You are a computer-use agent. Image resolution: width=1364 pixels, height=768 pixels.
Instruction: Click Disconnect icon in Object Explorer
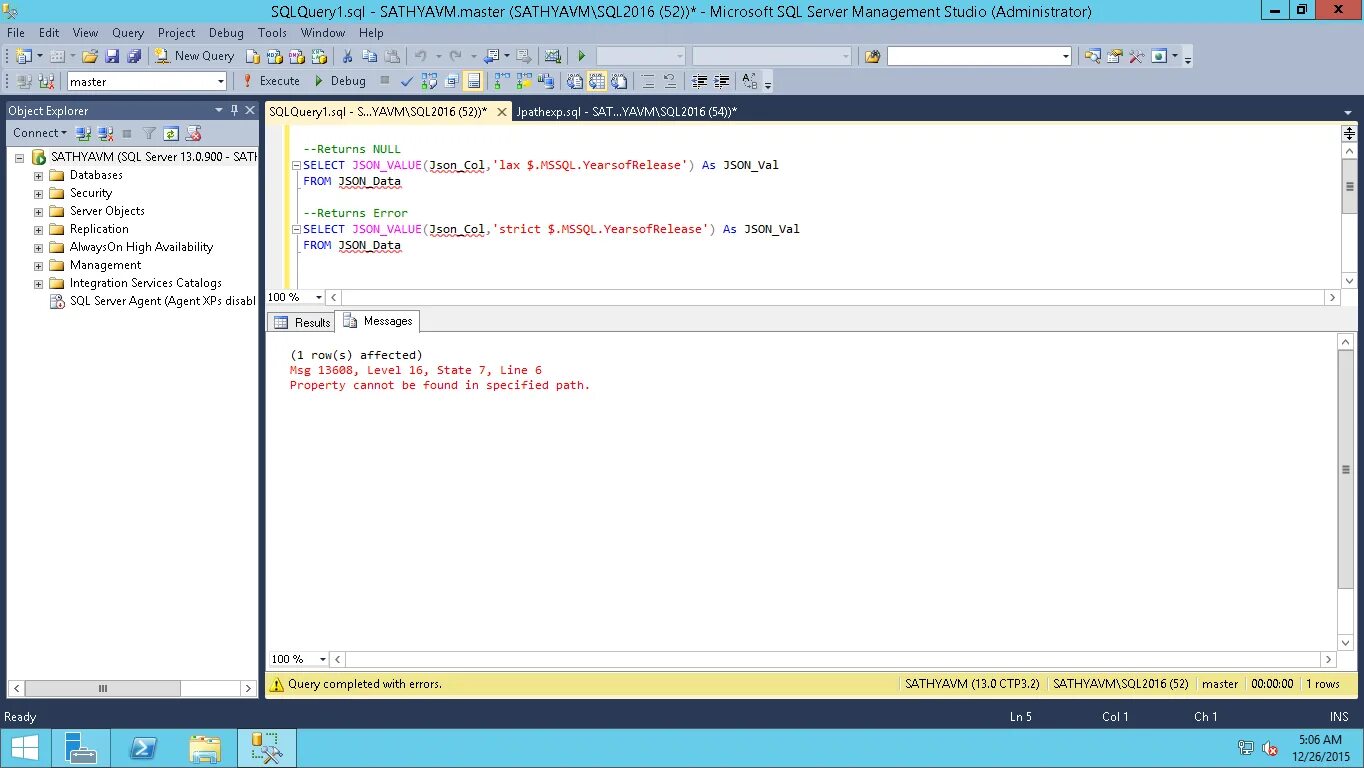point(105,133)
